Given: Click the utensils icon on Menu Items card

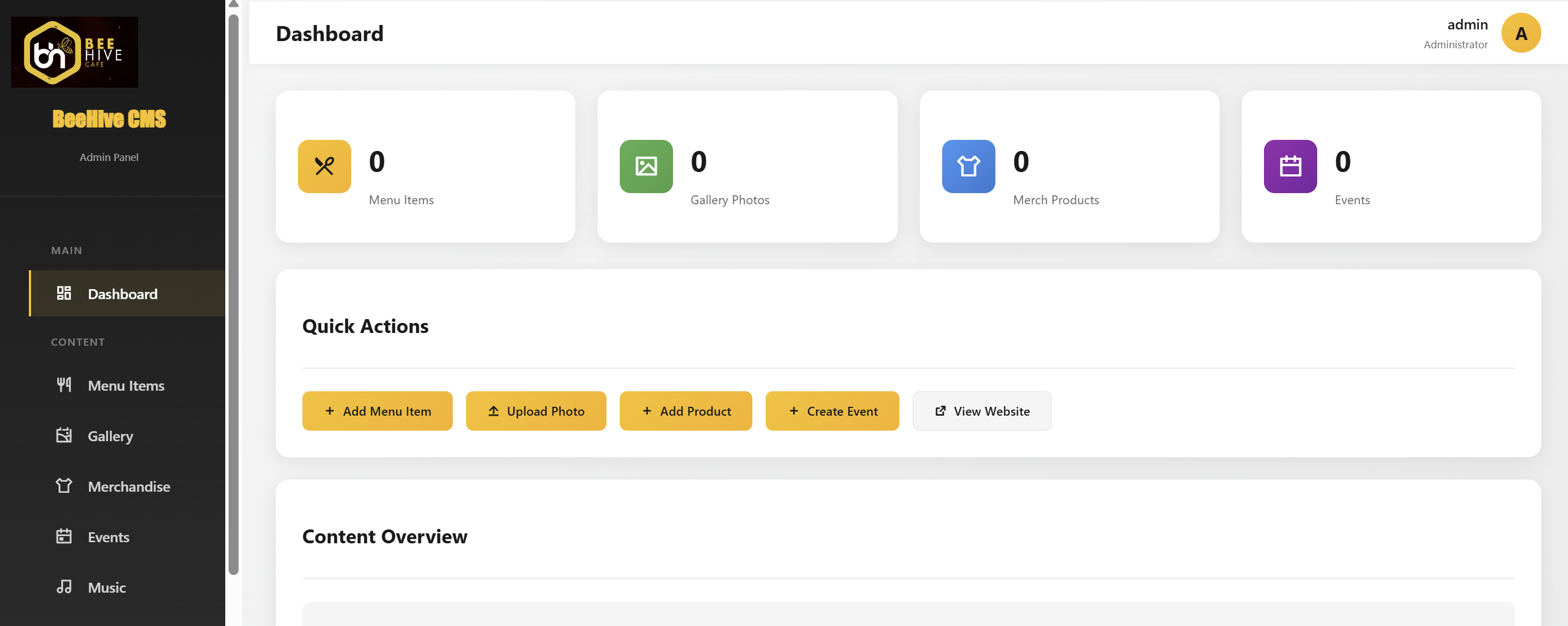Looking at the screenshot, I should click(x=324, y=165).
